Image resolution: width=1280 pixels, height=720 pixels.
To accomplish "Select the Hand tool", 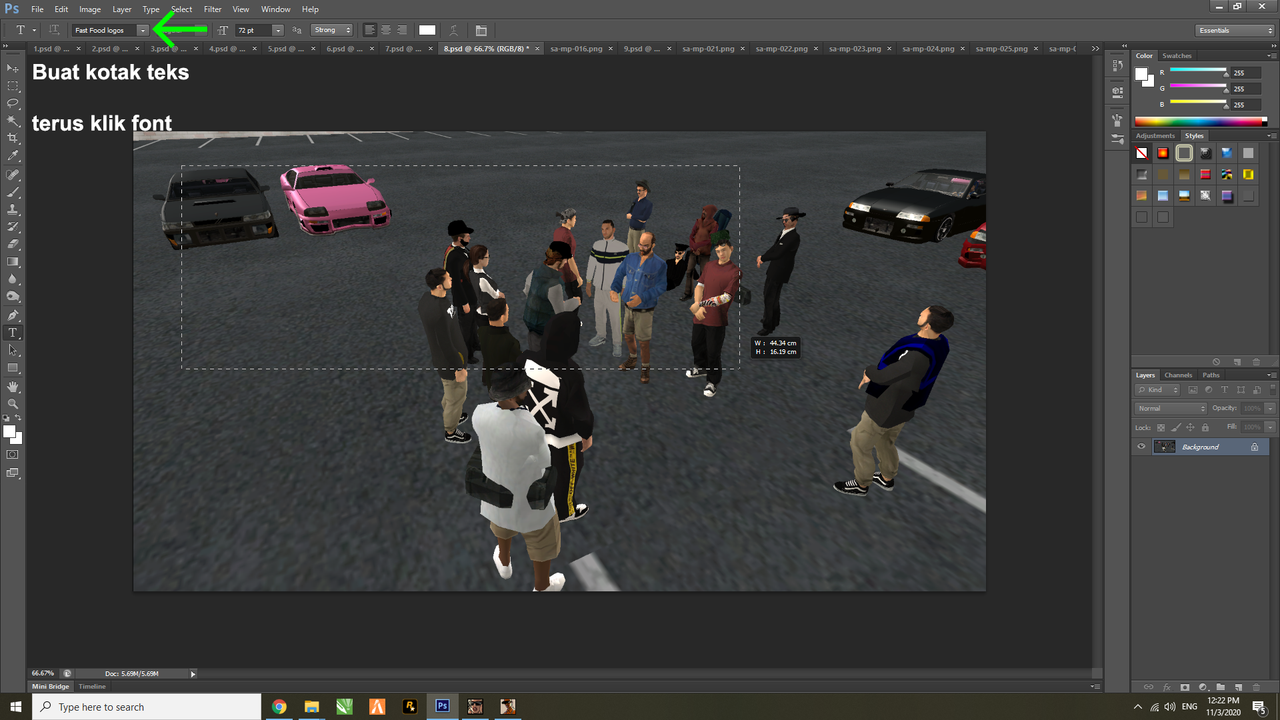I will 13,386.
